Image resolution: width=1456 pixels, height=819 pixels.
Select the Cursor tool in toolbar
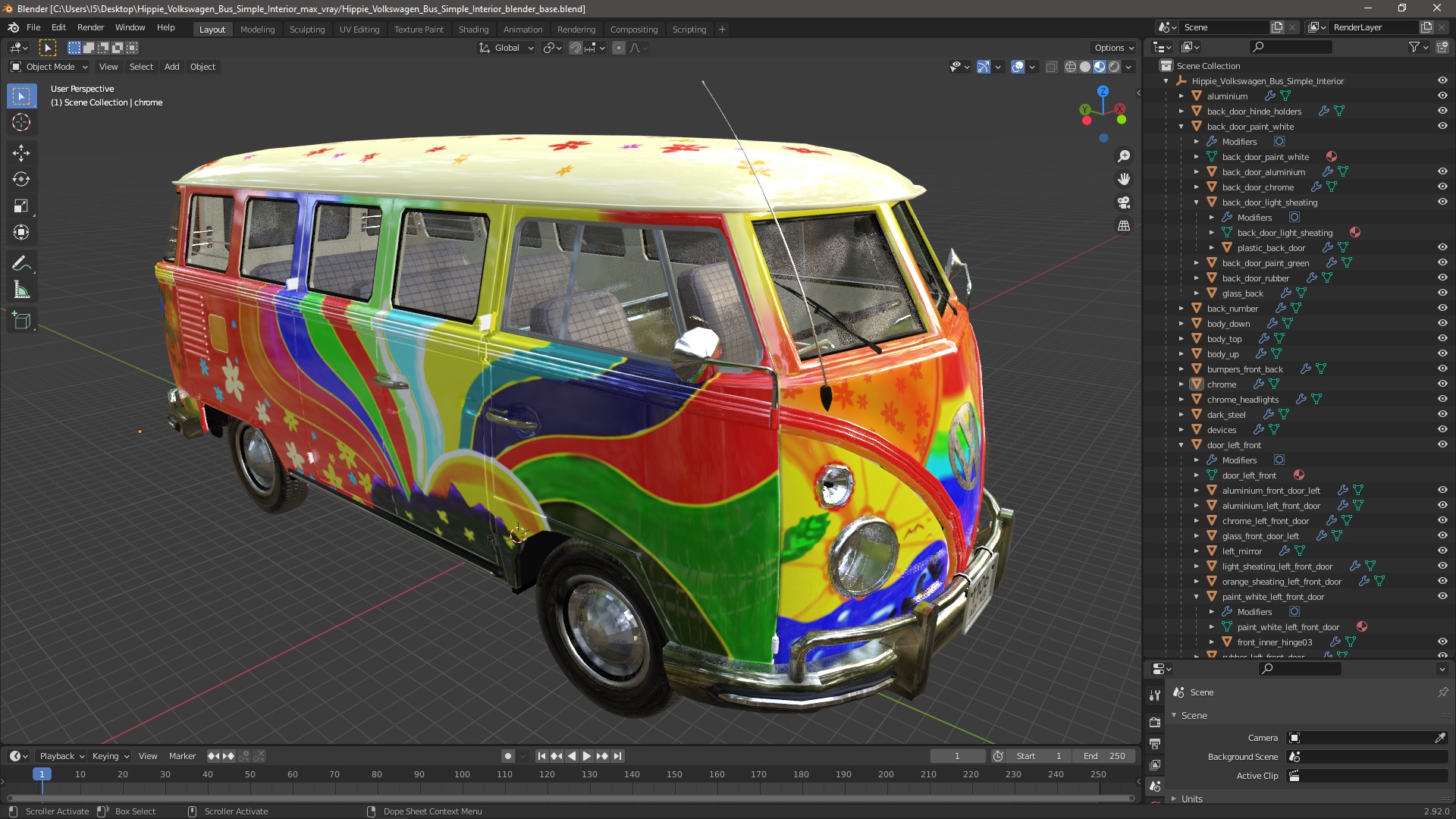(21, 122)
